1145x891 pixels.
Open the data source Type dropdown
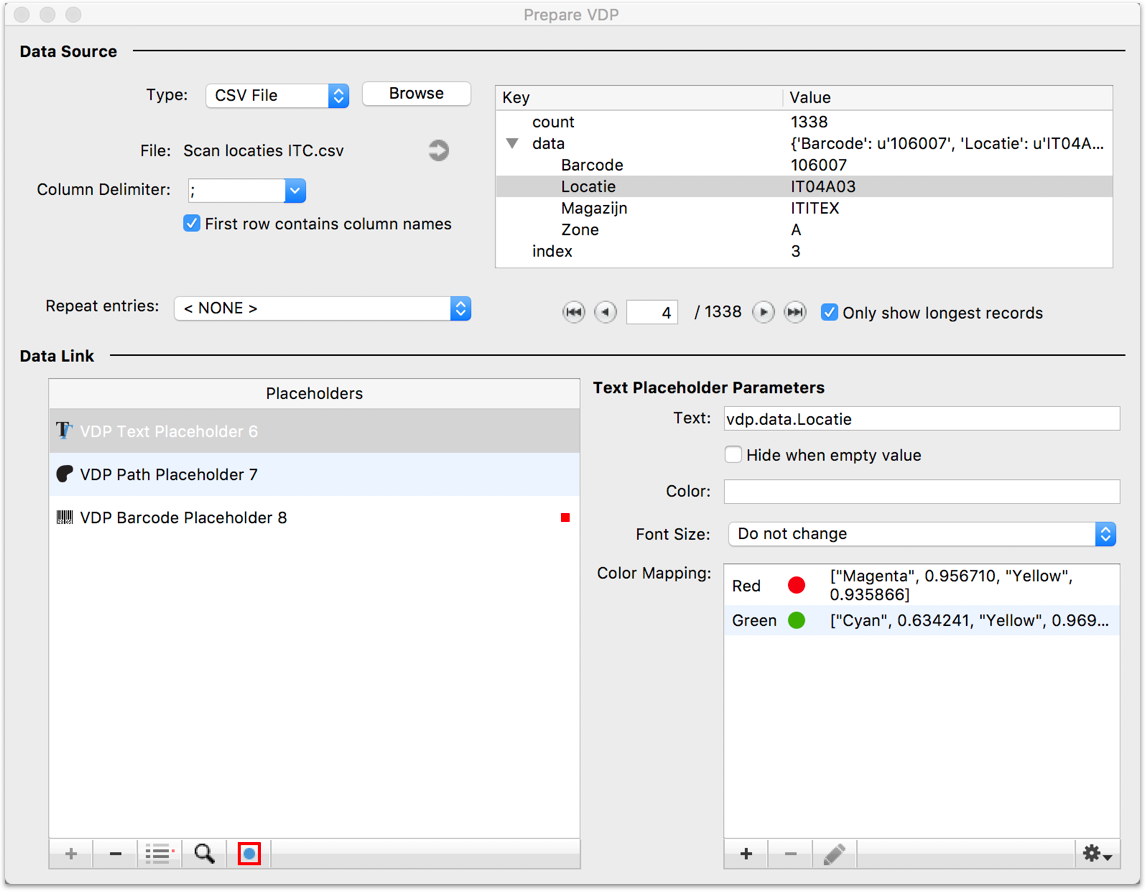[277, 95]
